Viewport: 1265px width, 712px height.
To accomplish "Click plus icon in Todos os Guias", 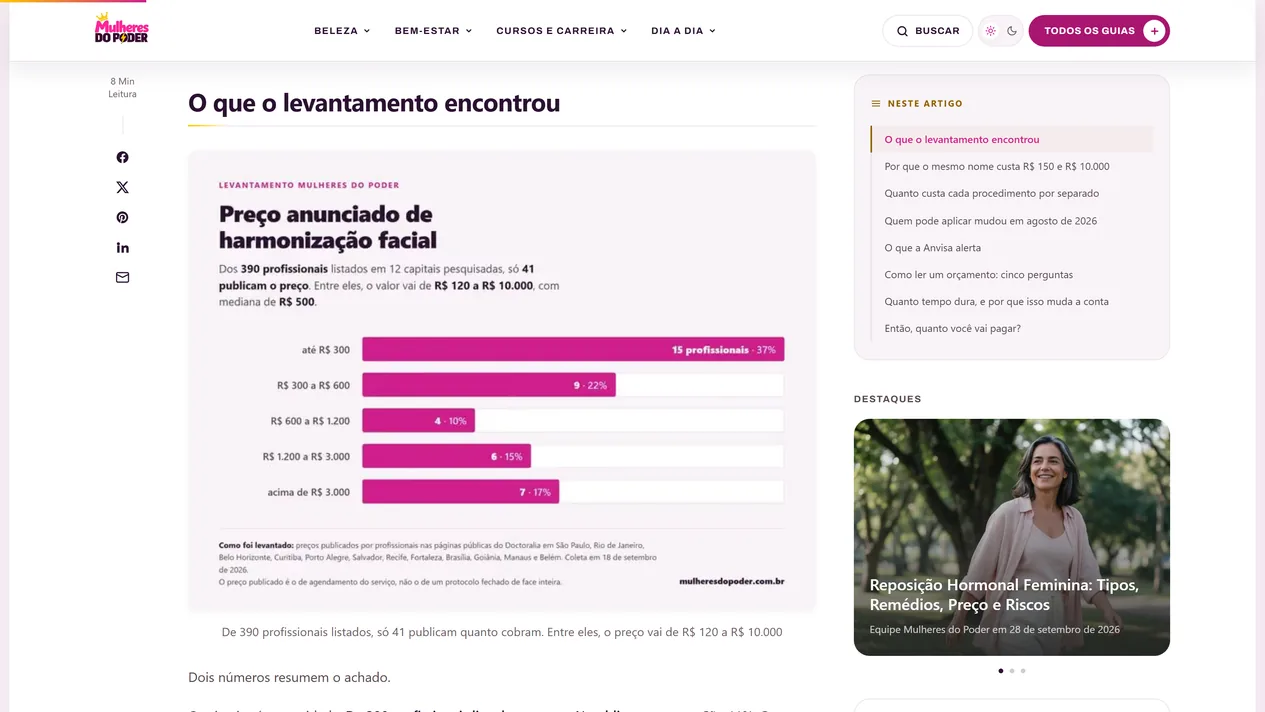I will 1154,31.
